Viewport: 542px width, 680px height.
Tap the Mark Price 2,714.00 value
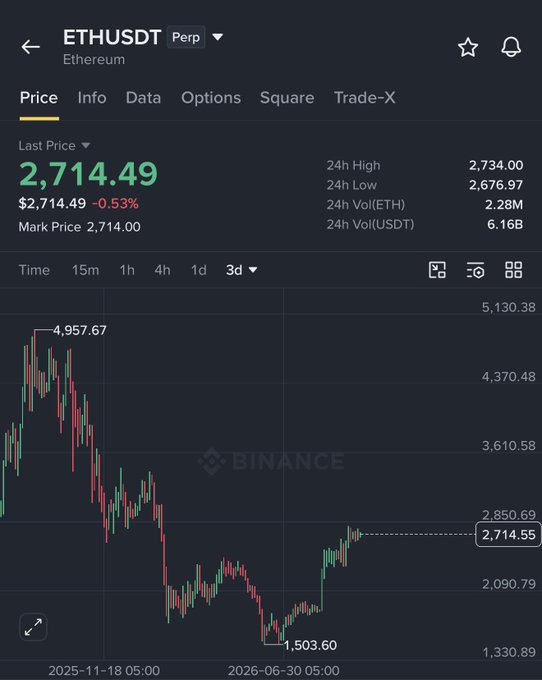[x=114, y=227]
